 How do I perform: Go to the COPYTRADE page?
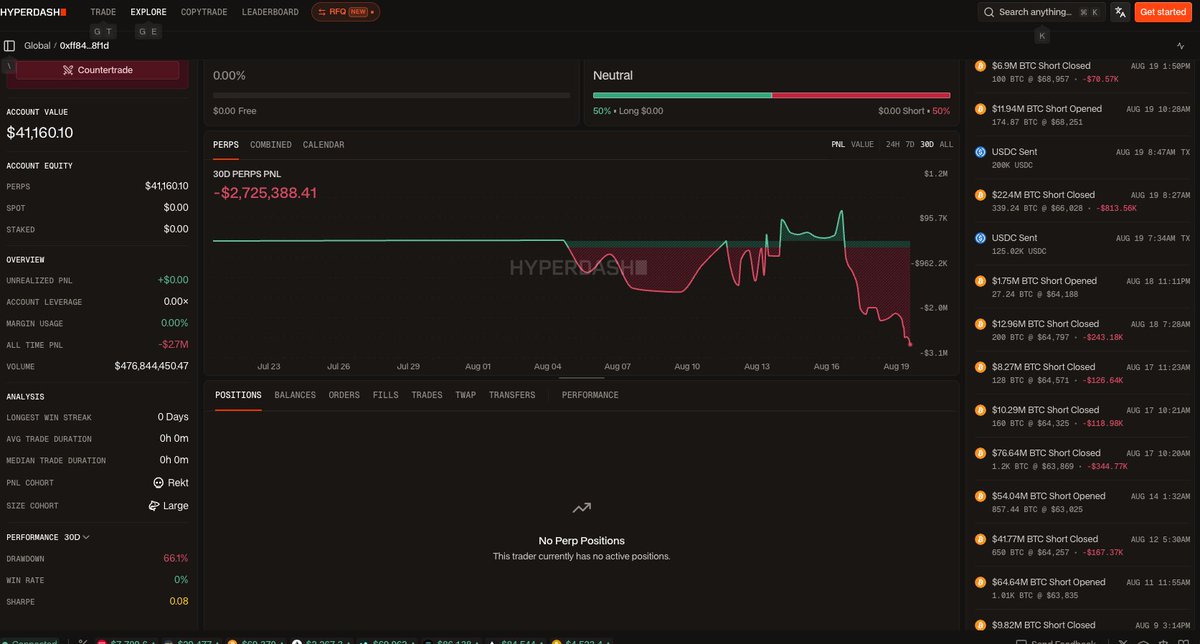[204, 12]
